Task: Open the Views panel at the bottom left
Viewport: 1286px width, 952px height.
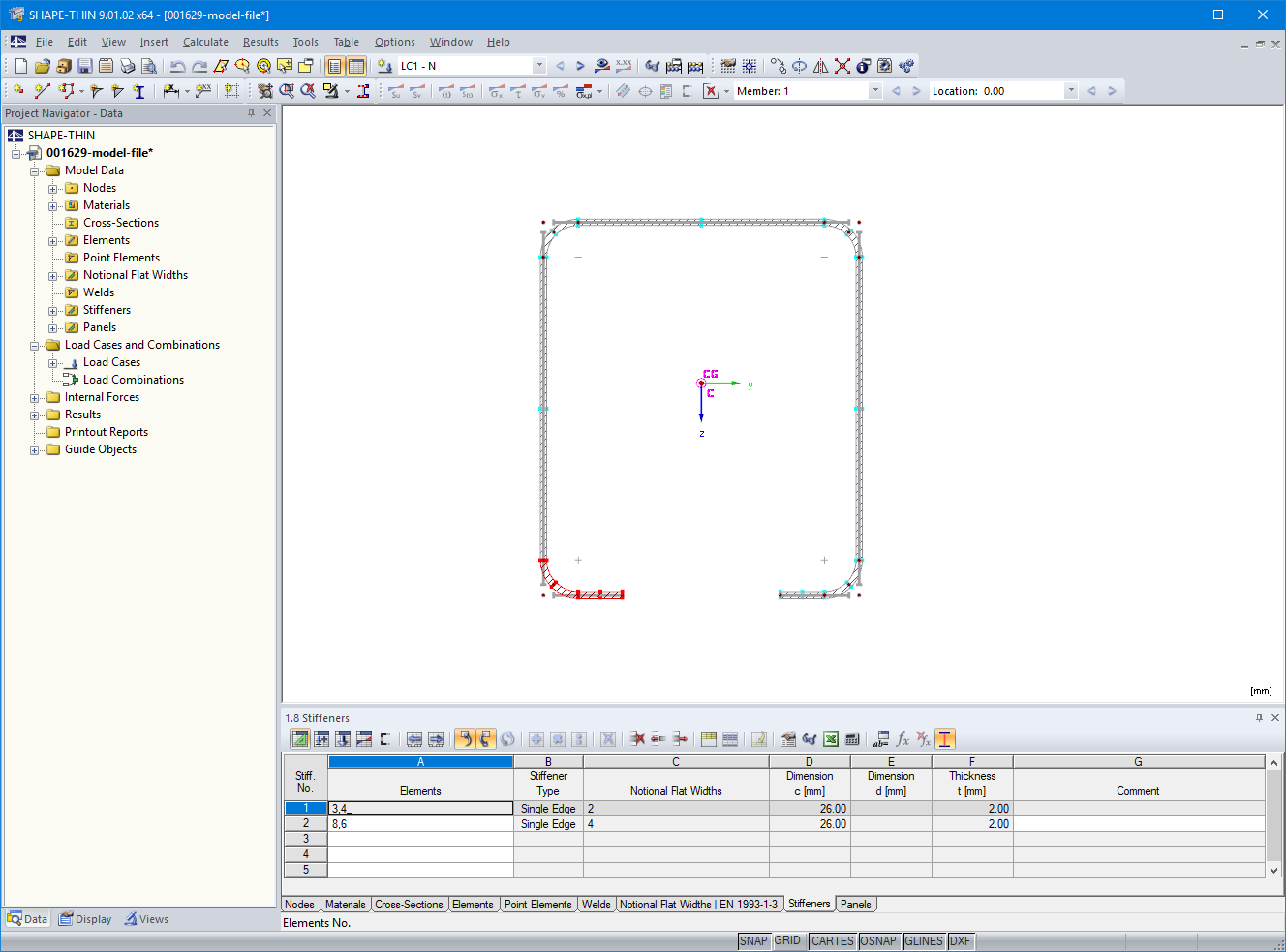Action: coord(146,918)
